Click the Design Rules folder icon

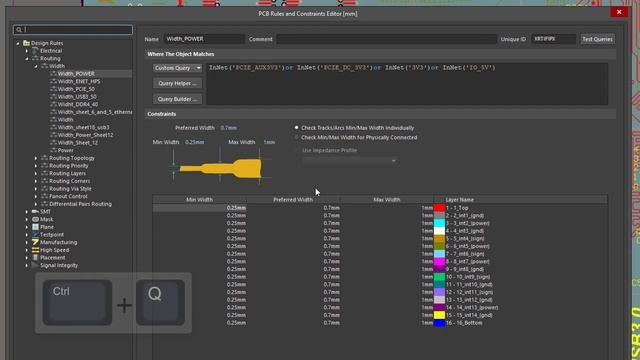click(27, 43)
